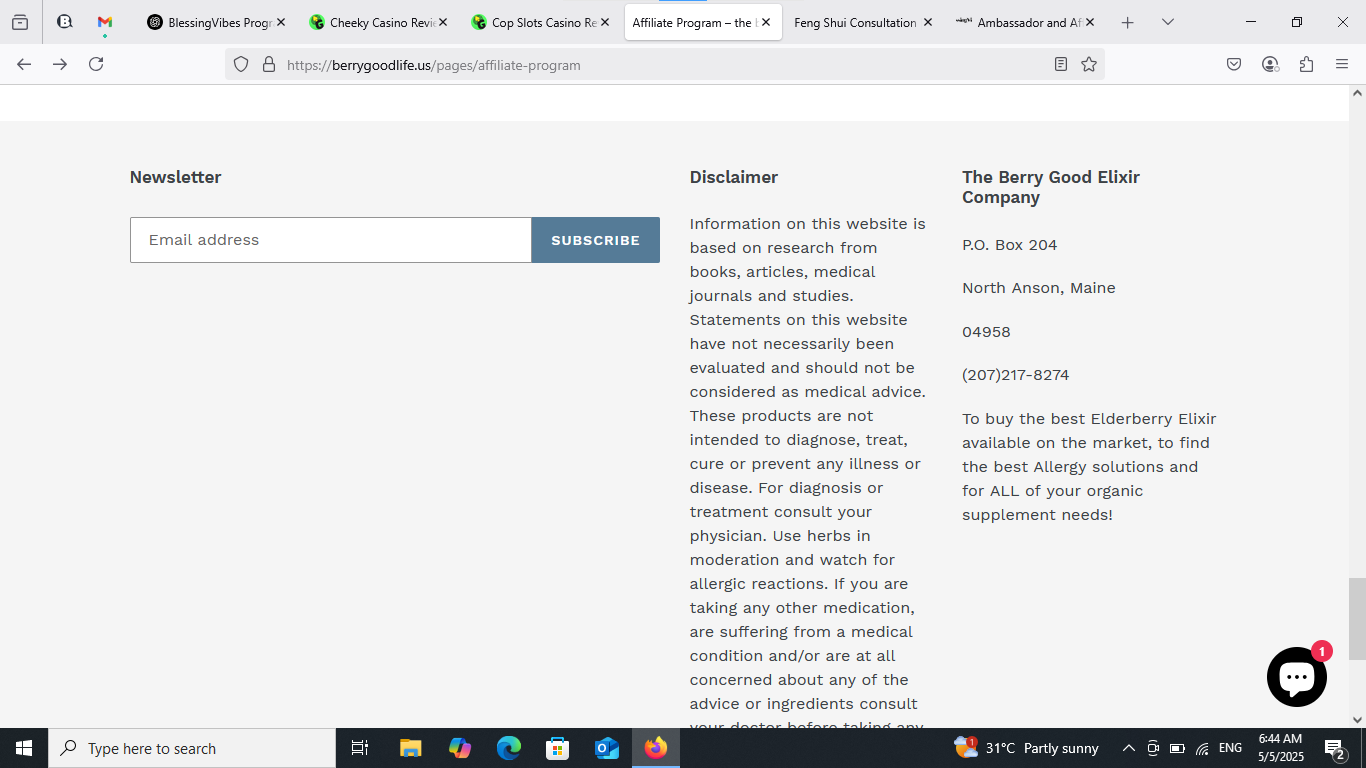Image resolution: width=1366 pixels, height=768 pixels.
Task: Go back to previous page
Action: 24,64
